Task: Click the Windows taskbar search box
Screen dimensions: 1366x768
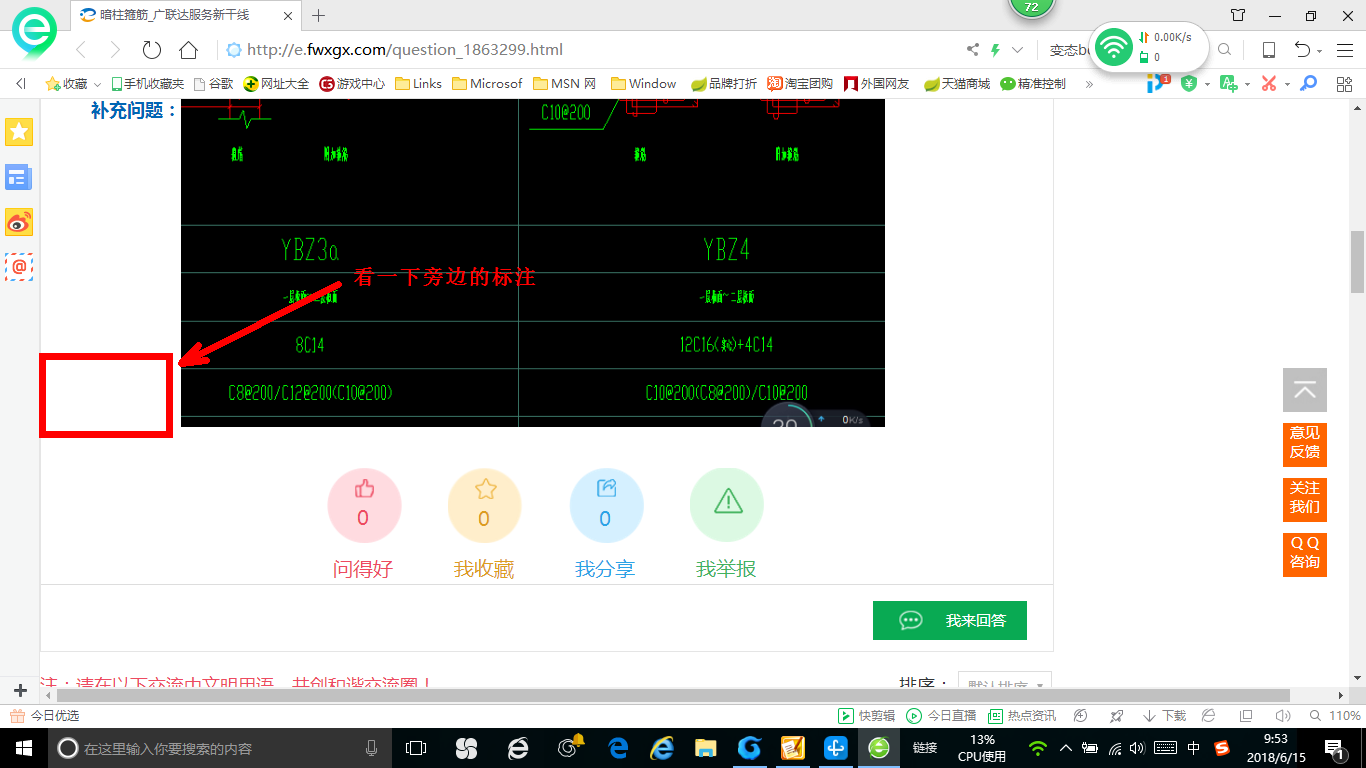Action: click(220, 748)
